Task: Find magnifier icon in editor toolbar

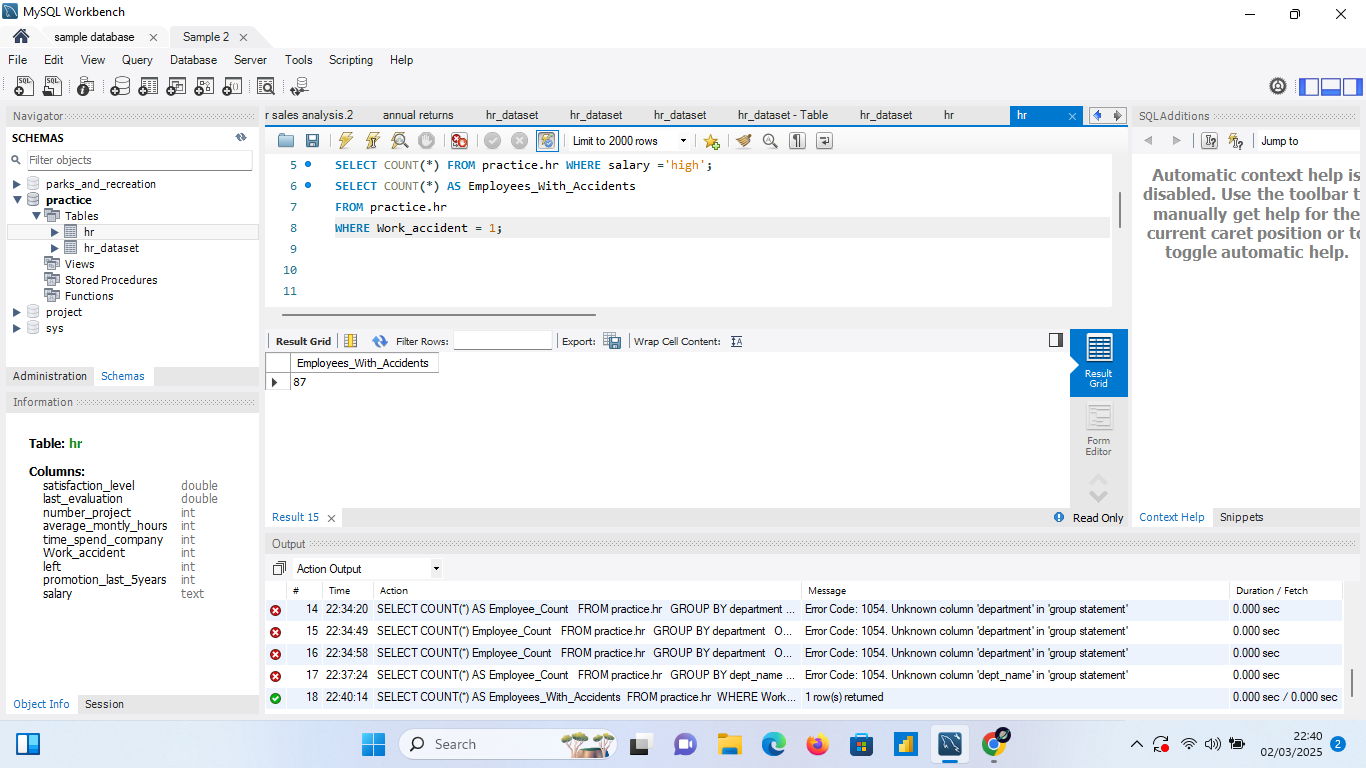Action: [770, 141]
